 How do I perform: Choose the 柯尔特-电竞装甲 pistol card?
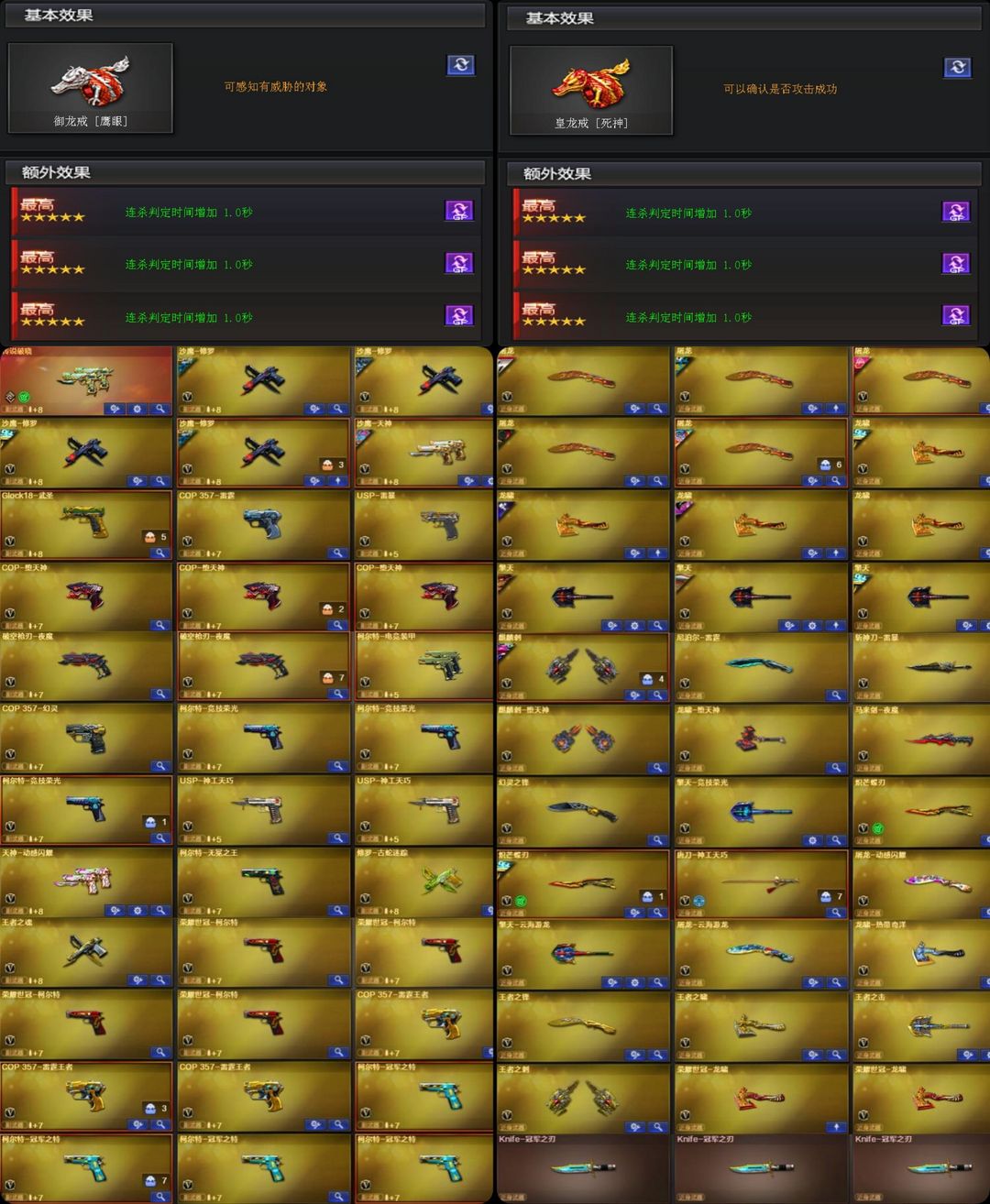click(x=424, y=666)
